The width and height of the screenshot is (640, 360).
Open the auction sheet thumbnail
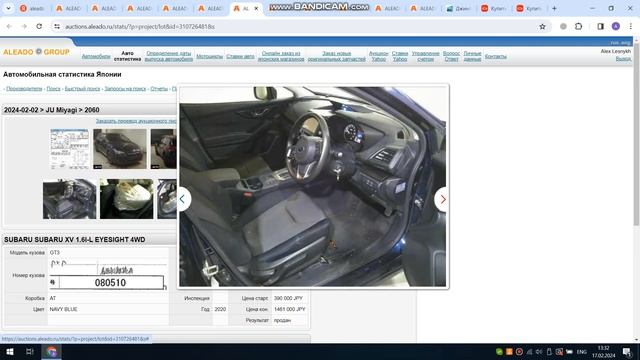tap(69, 149)
